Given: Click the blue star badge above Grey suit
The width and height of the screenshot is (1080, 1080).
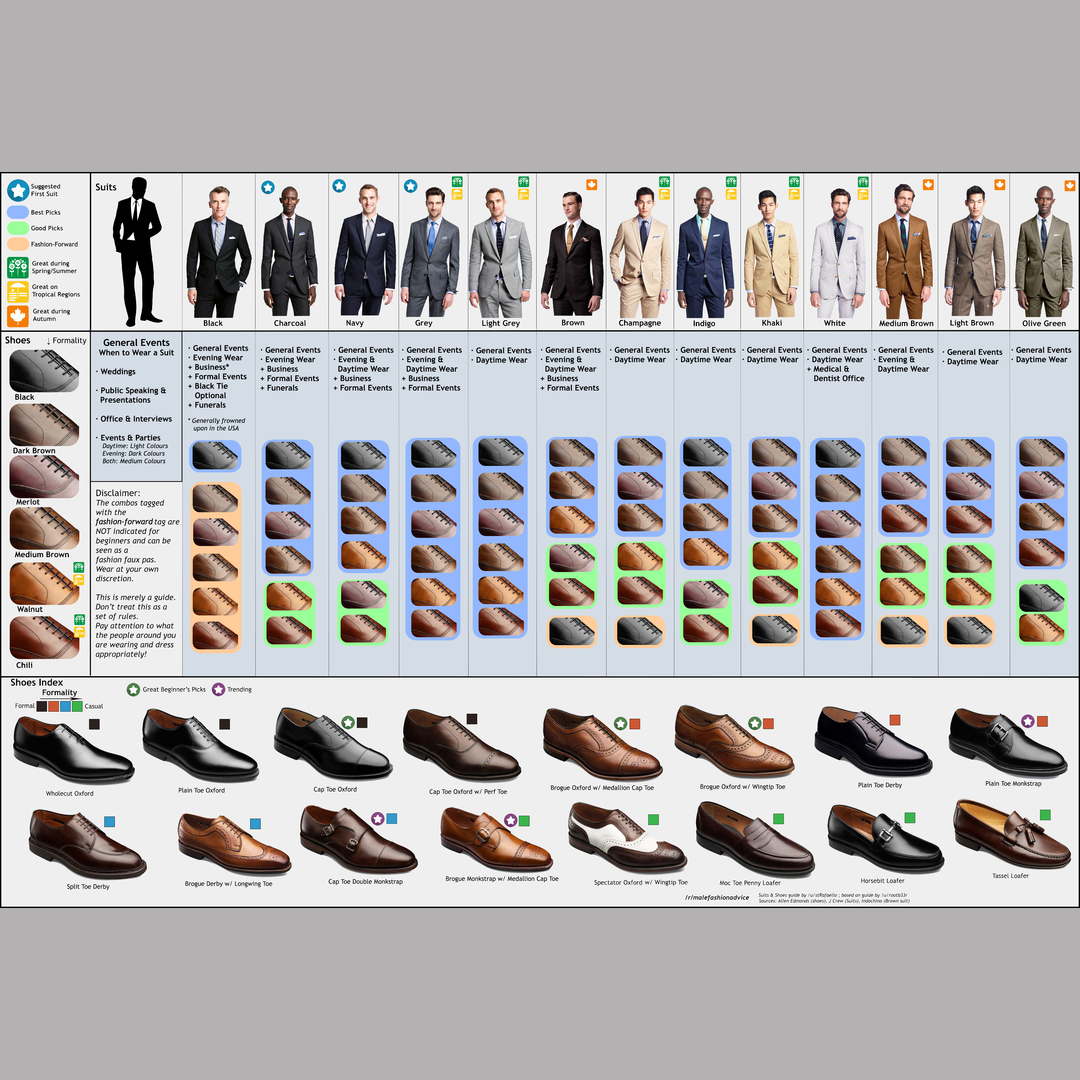Looking at the screenshot, I should click(410, 186).
